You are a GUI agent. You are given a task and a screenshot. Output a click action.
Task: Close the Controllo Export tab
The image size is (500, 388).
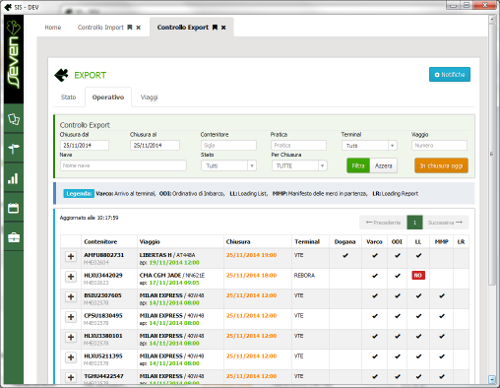pyautogui.click(x=223, y=27)
